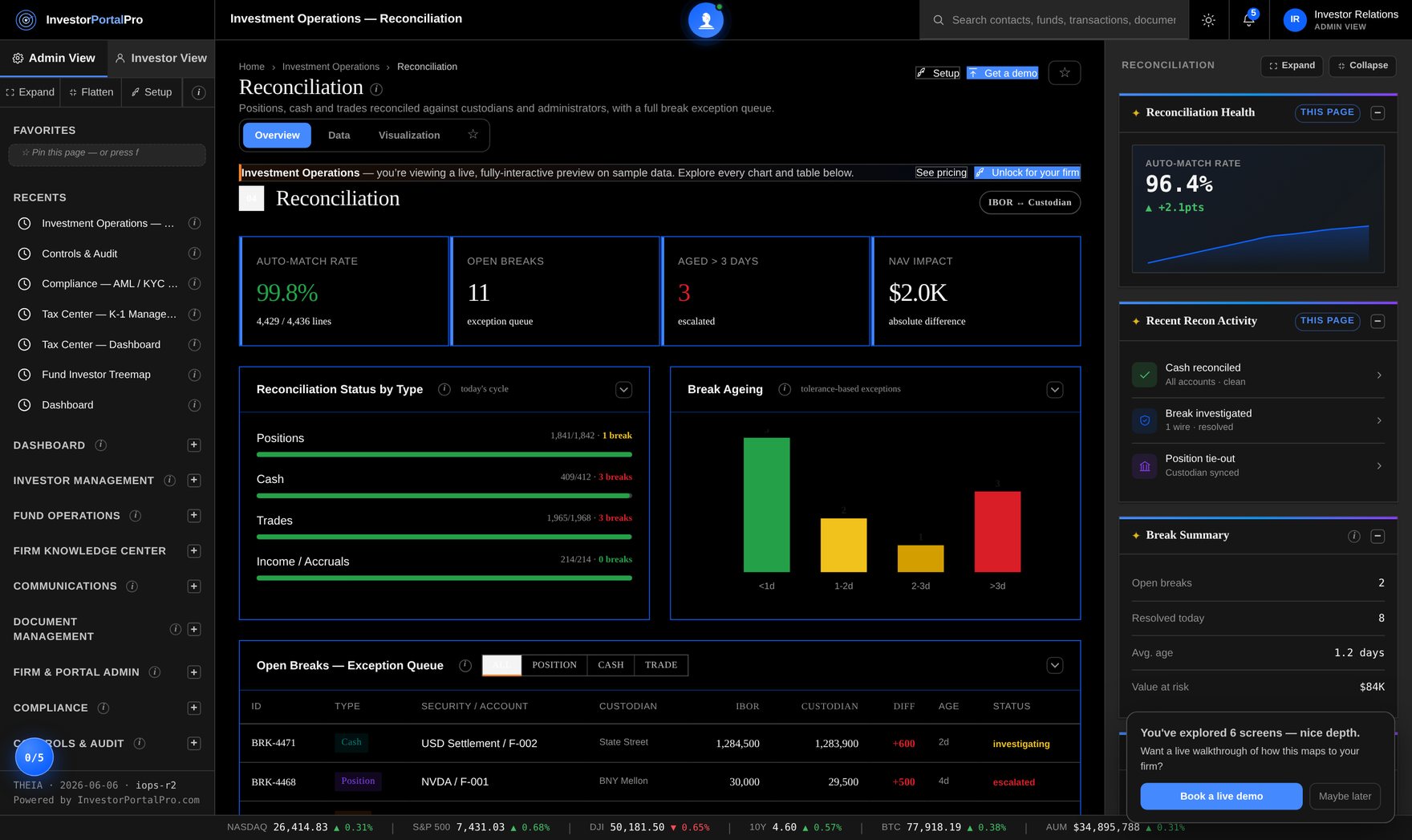The height and width of the screenshot is (840, 1412).
Task: Click the central user avatar icon in header
Action: pos(706,20)
